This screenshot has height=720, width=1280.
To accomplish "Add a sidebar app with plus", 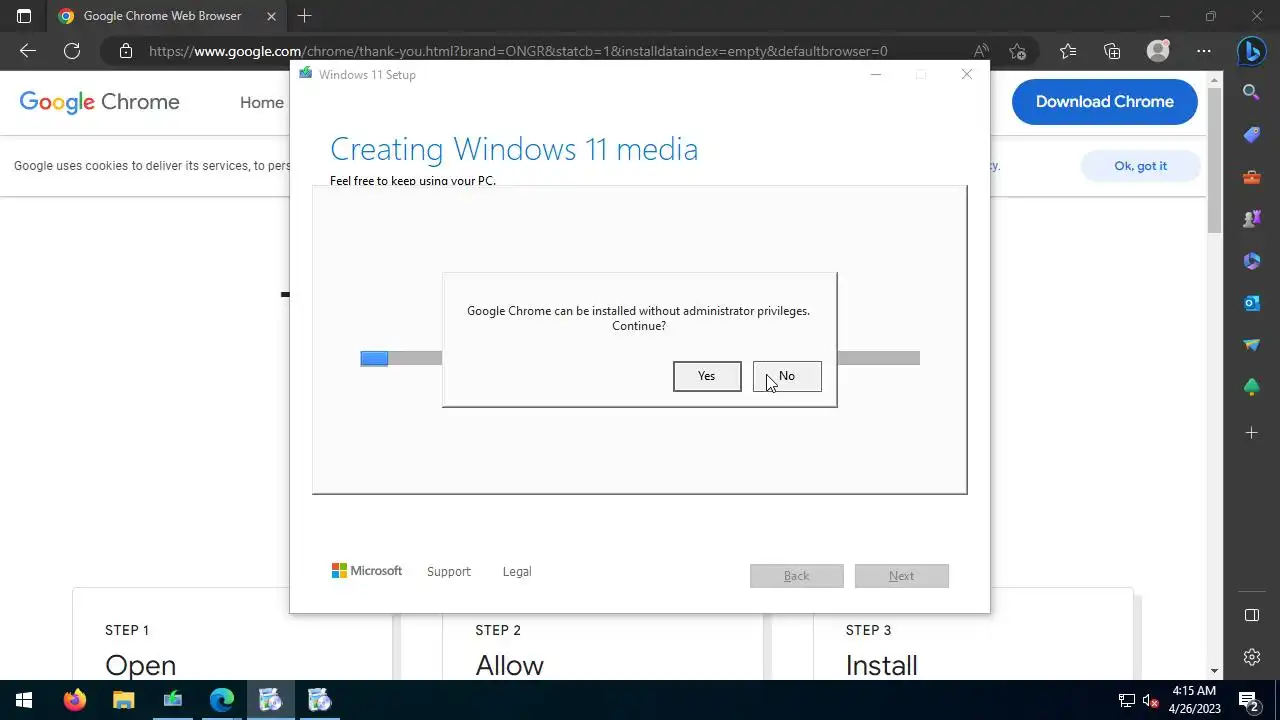I will (x=1251, y=433).
